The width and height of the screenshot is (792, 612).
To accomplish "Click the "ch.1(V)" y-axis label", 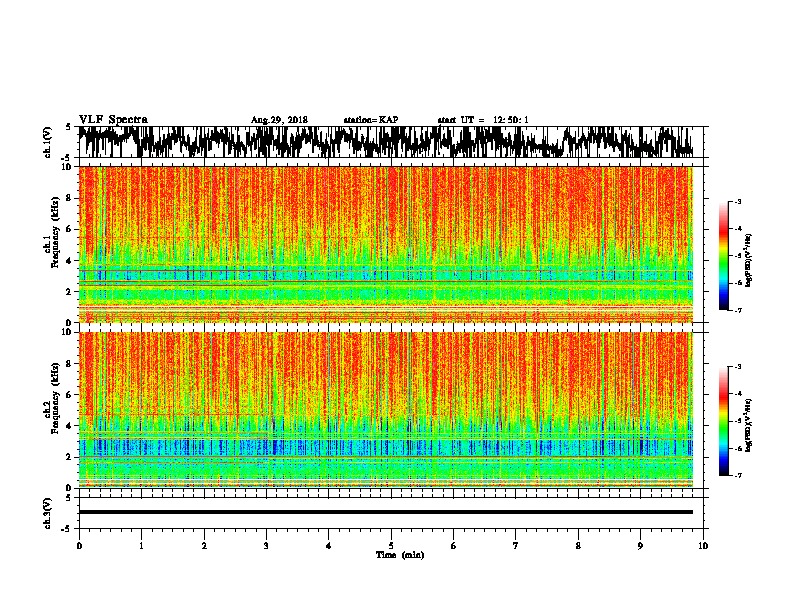I will [48, 142].
